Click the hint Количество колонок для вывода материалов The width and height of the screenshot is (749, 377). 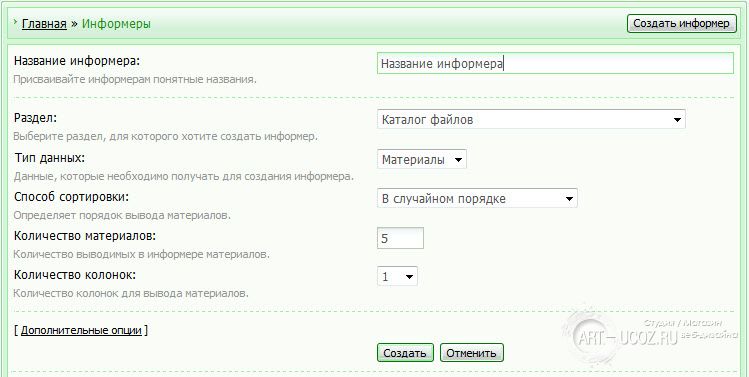[131, 293]
